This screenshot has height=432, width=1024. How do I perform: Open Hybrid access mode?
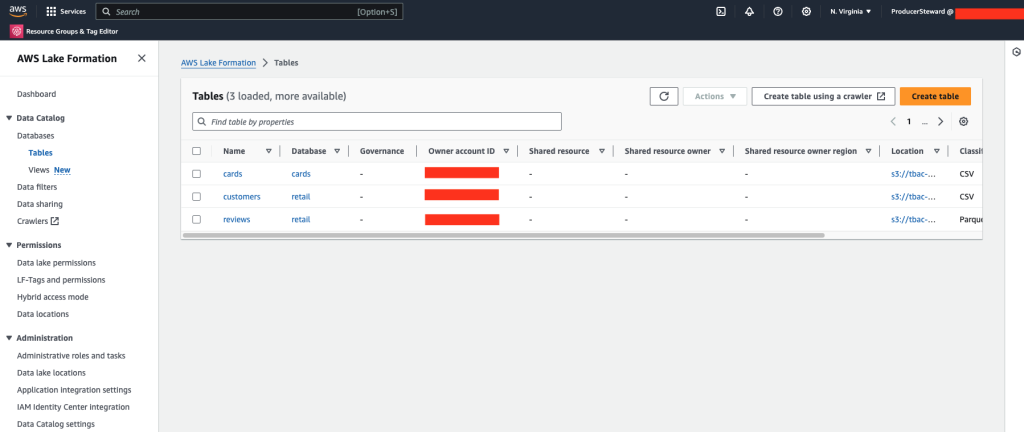pos(53,297)
